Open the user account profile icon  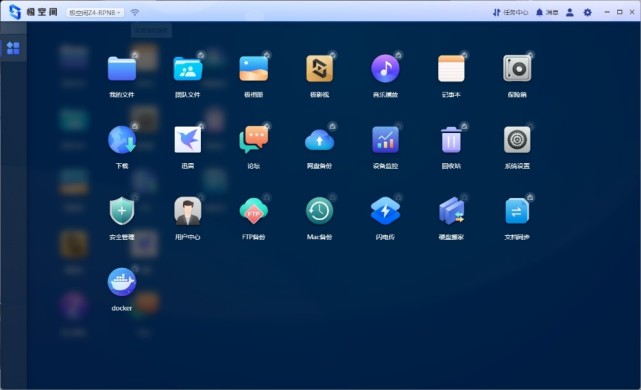pos(569,12)
